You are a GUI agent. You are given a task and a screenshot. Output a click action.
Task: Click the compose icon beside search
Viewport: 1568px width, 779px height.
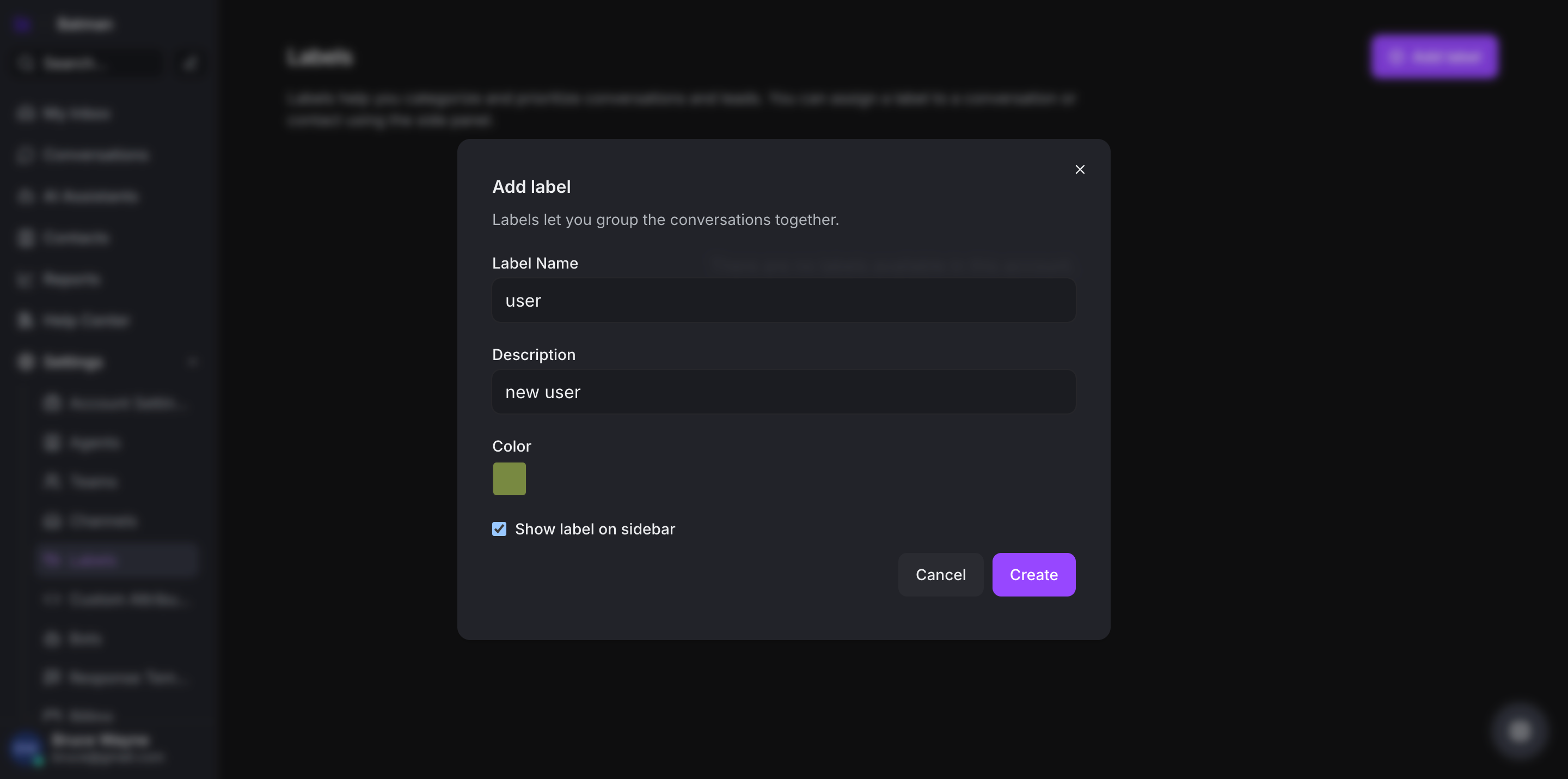click(x=190, y=63)
